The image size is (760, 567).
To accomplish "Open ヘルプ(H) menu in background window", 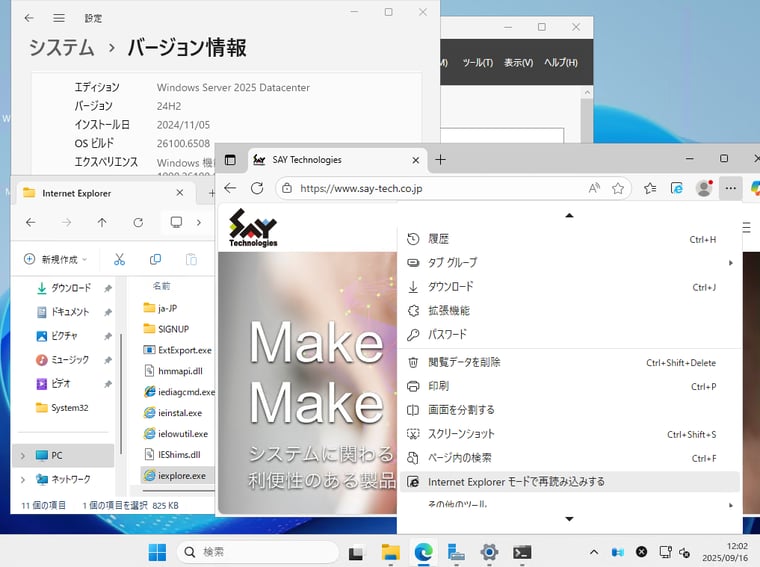I will (561, 63).
